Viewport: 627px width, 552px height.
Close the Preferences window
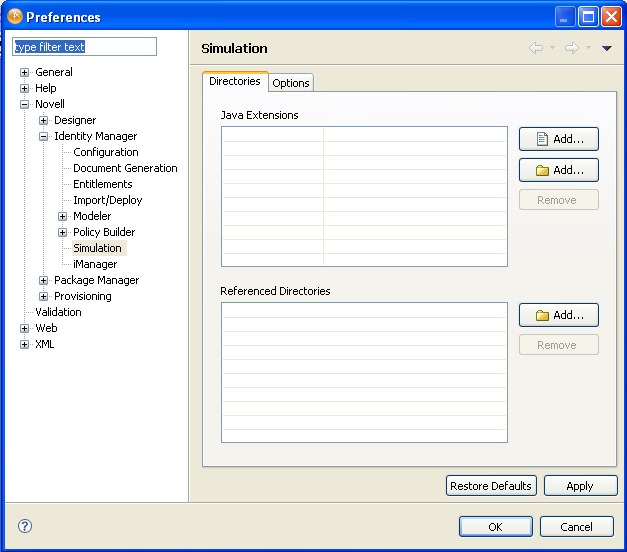612,17
